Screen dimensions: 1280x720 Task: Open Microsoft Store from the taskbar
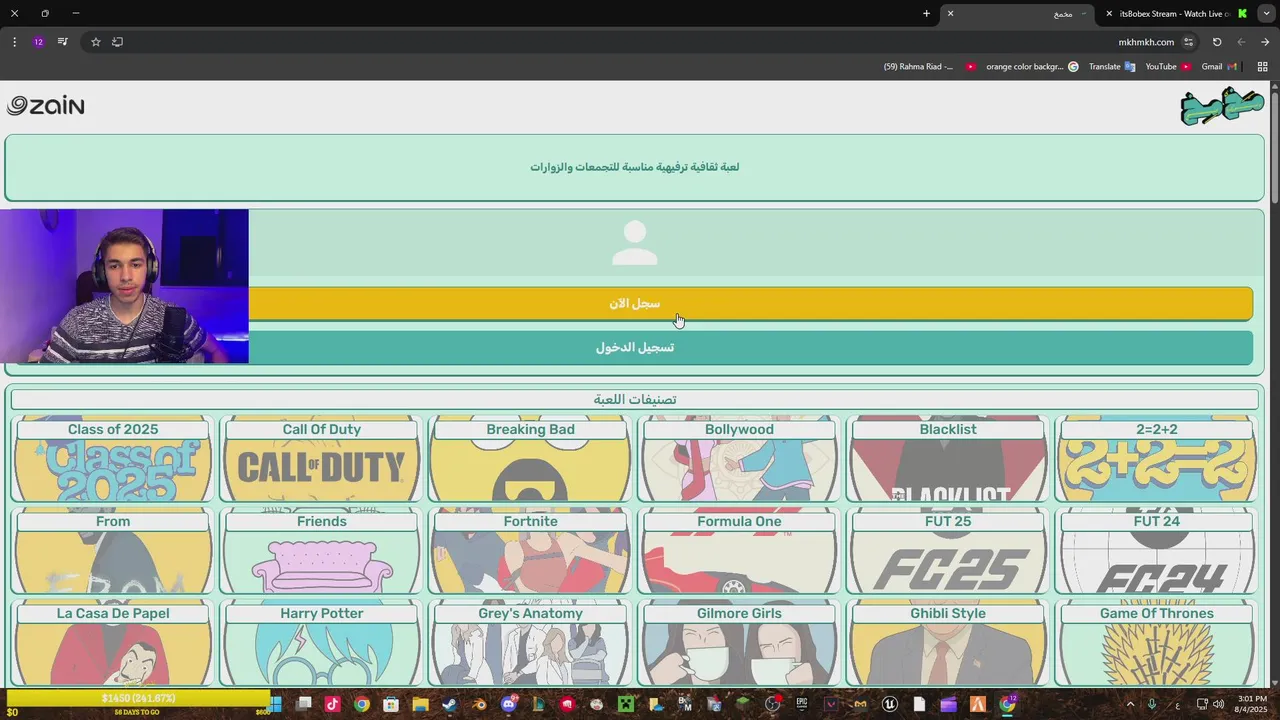[x=391, y=705]
